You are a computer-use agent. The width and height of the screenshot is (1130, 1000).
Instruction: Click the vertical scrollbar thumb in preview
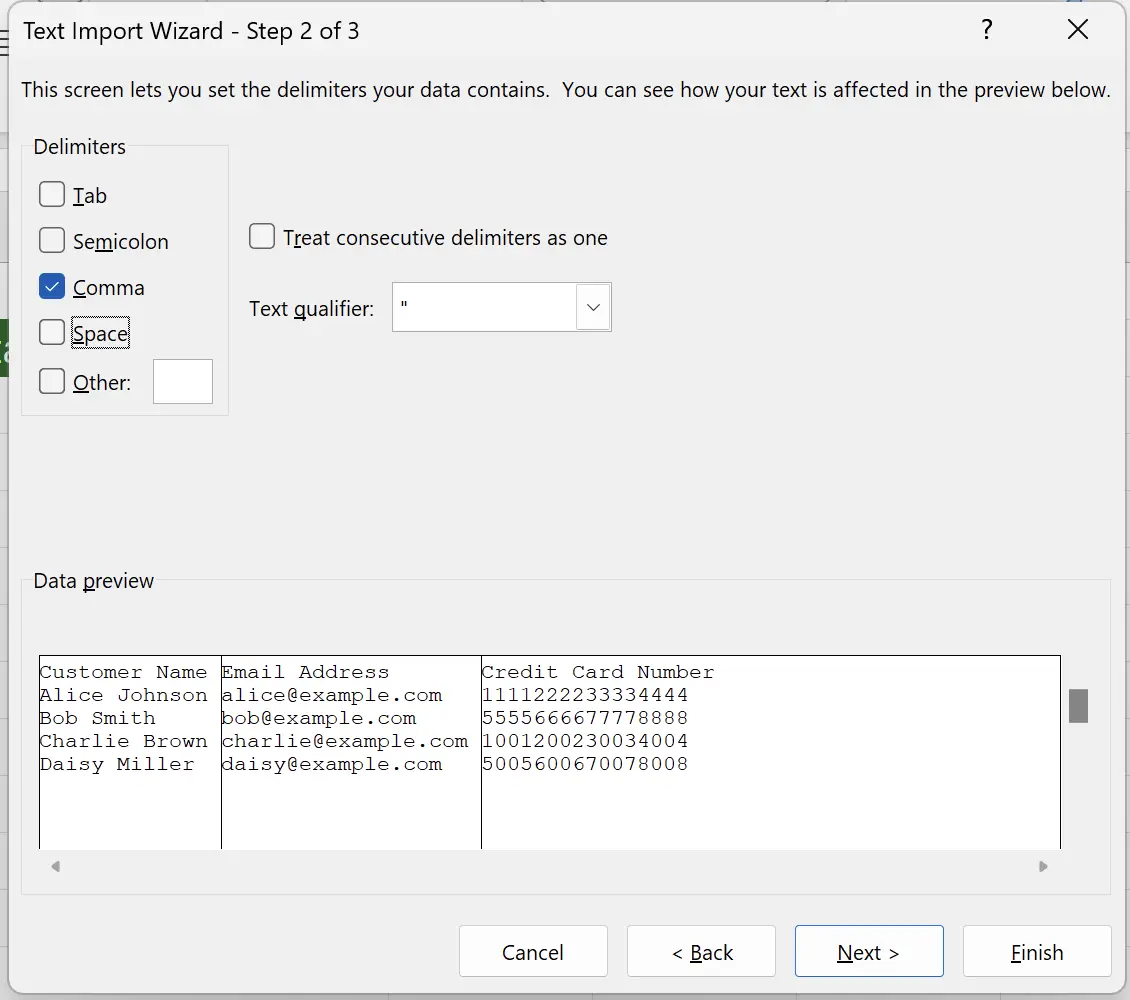(x=1079, y=706)
